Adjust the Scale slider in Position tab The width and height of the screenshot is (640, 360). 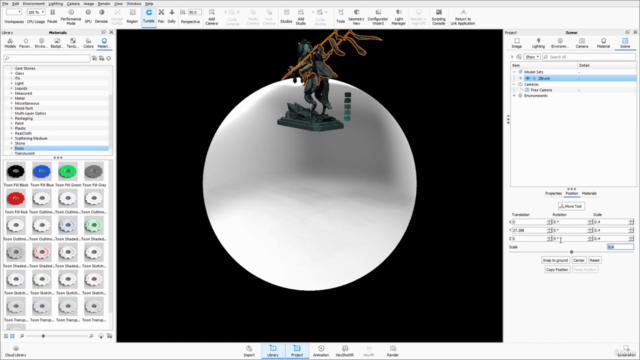tap(571, 252)
